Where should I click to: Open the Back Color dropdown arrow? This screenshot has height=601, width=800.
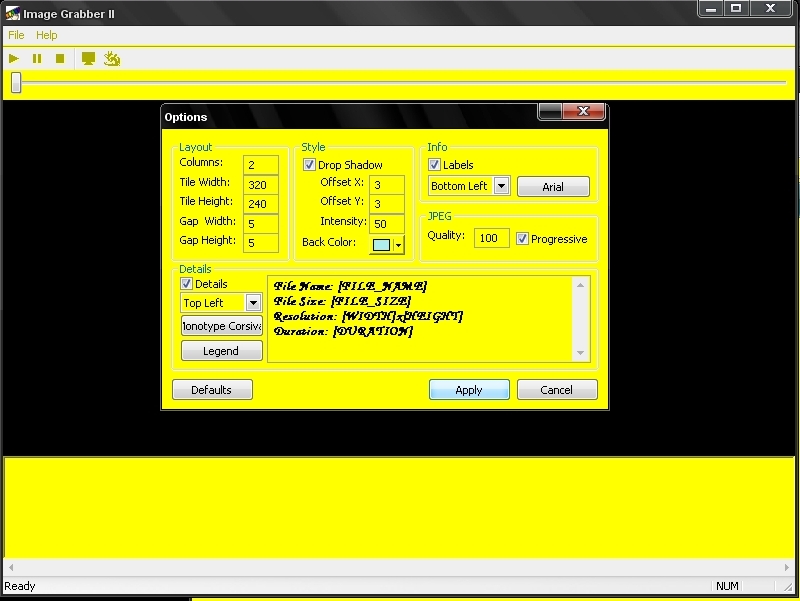(399, 245)
